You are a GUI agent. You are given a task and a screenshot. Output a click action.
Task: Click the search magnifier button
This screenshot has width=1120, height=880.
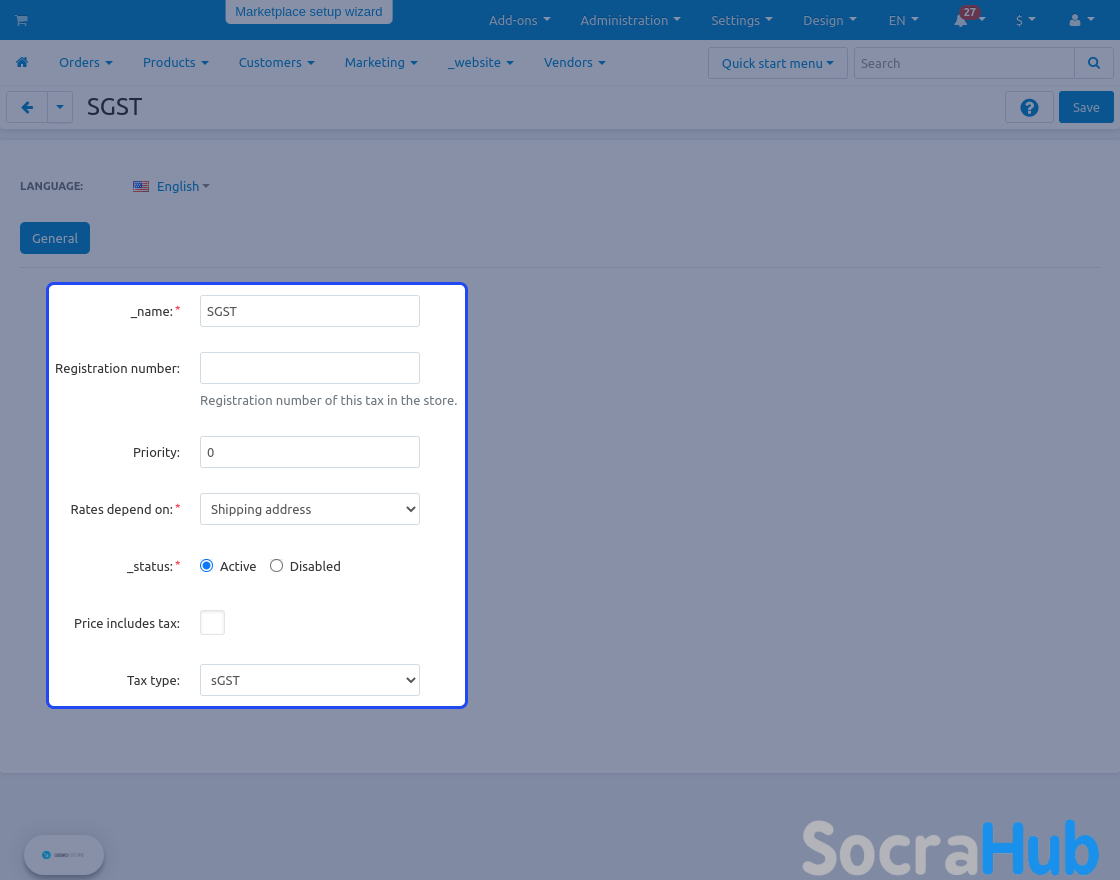[x=1093, y=63]
